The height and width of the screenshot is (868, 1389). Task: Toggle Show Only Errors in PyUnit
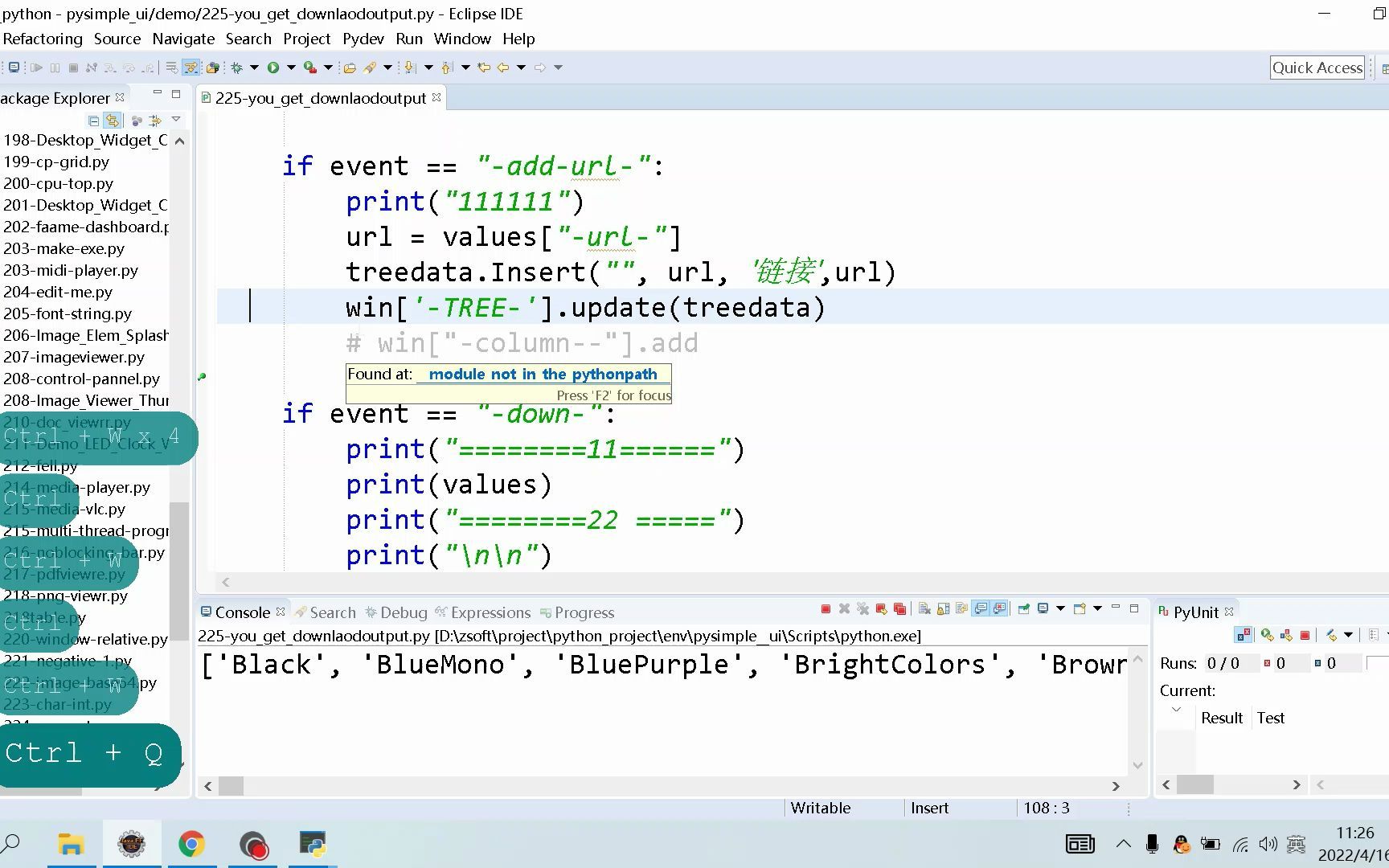1244,635
